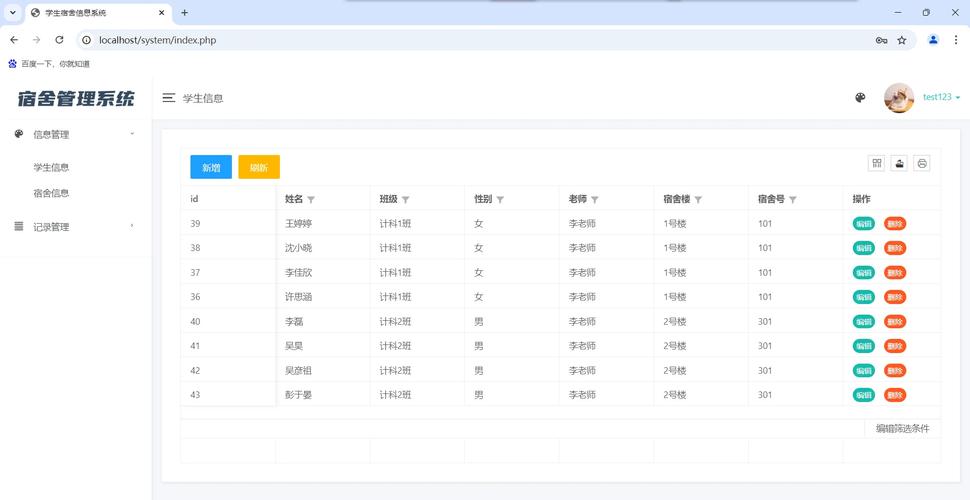The height and width of the screenshot is (500, 970).
Task: Delete the row for 李佳欣
Action: tap(895, 272)
